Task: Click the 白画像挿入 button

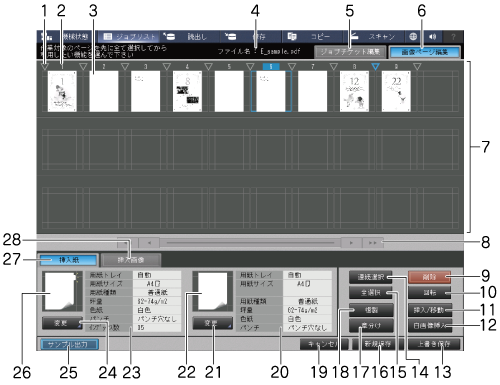Action: (x=430, y=325)
